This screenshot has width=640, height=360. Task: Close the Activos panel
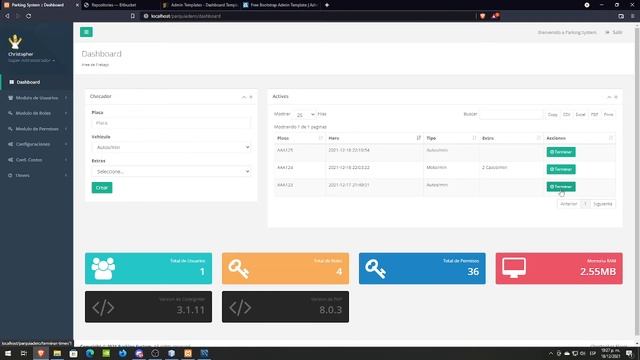pos(616,97)
